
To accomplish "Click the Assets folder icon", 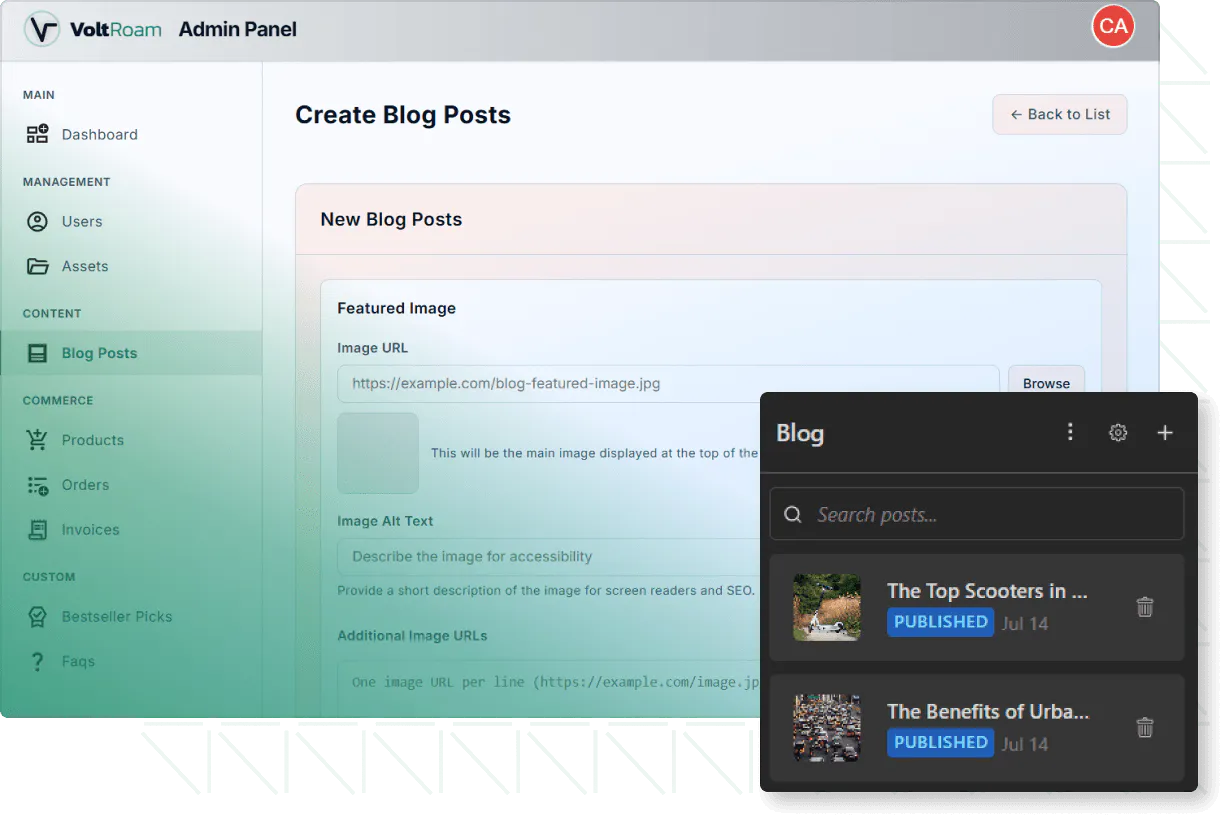I will [x=37, y=266].
